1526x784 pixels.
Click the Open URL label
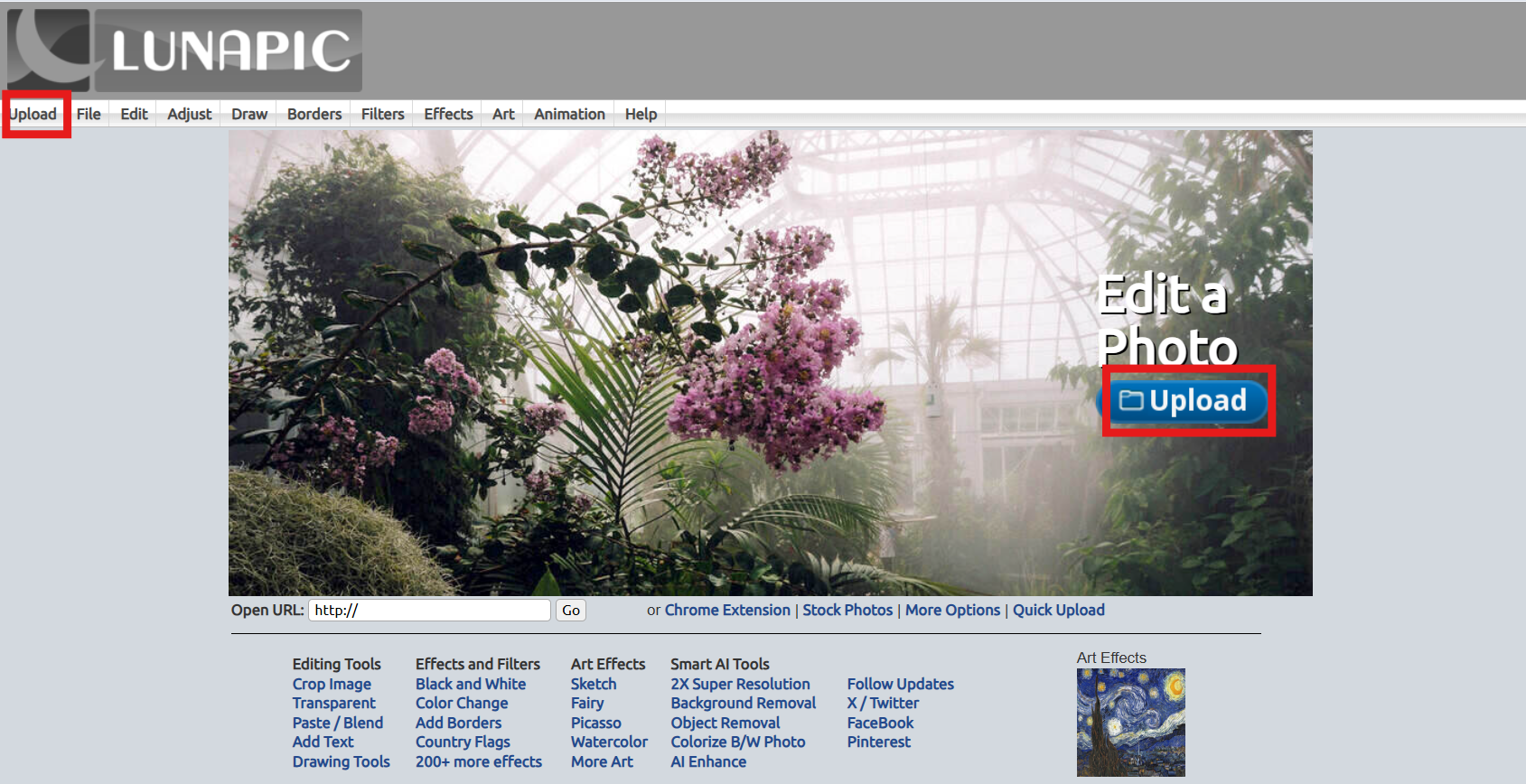coord(267,611)
